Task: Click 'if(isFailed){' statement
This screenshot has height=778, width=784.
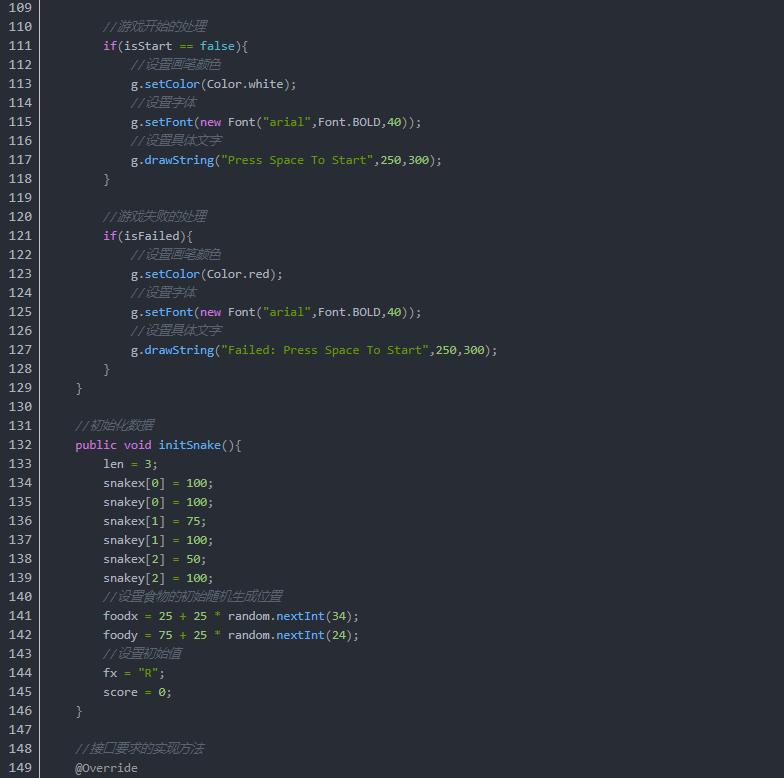Action: tap(148, 236)
